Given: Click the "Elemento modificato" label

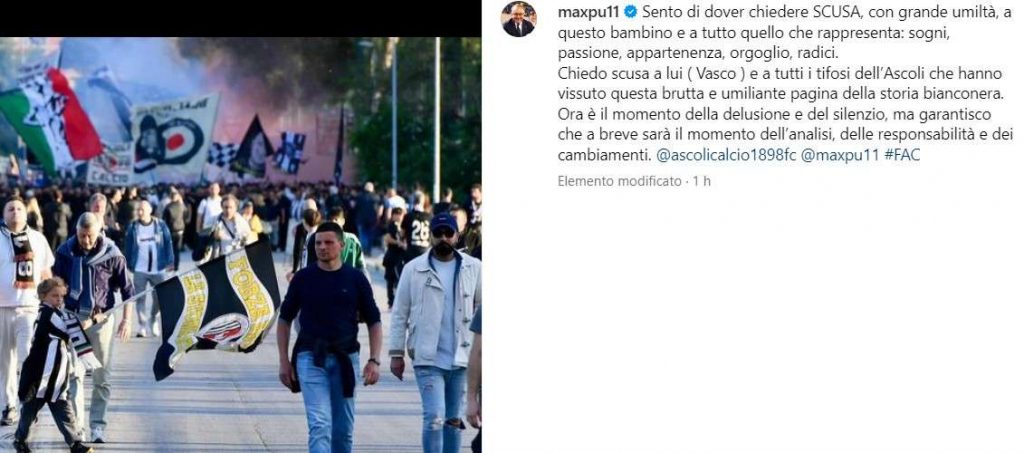Looking at the screenshot, I should 619,181.
